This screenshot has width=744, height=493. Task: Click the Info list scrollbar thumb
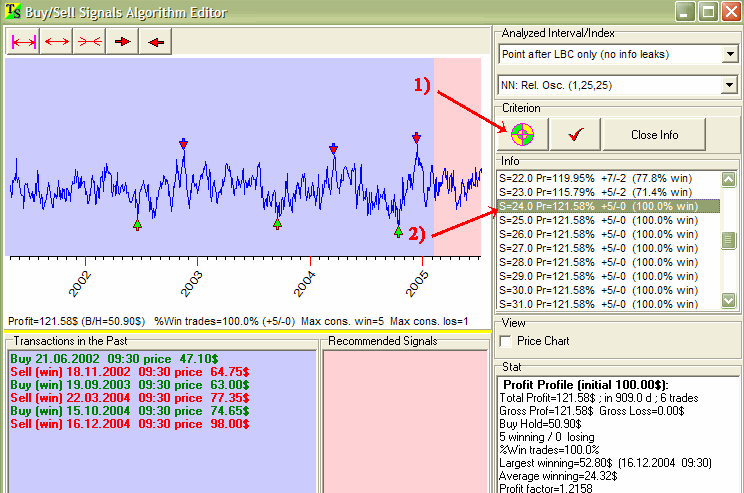tap(728, 240)
